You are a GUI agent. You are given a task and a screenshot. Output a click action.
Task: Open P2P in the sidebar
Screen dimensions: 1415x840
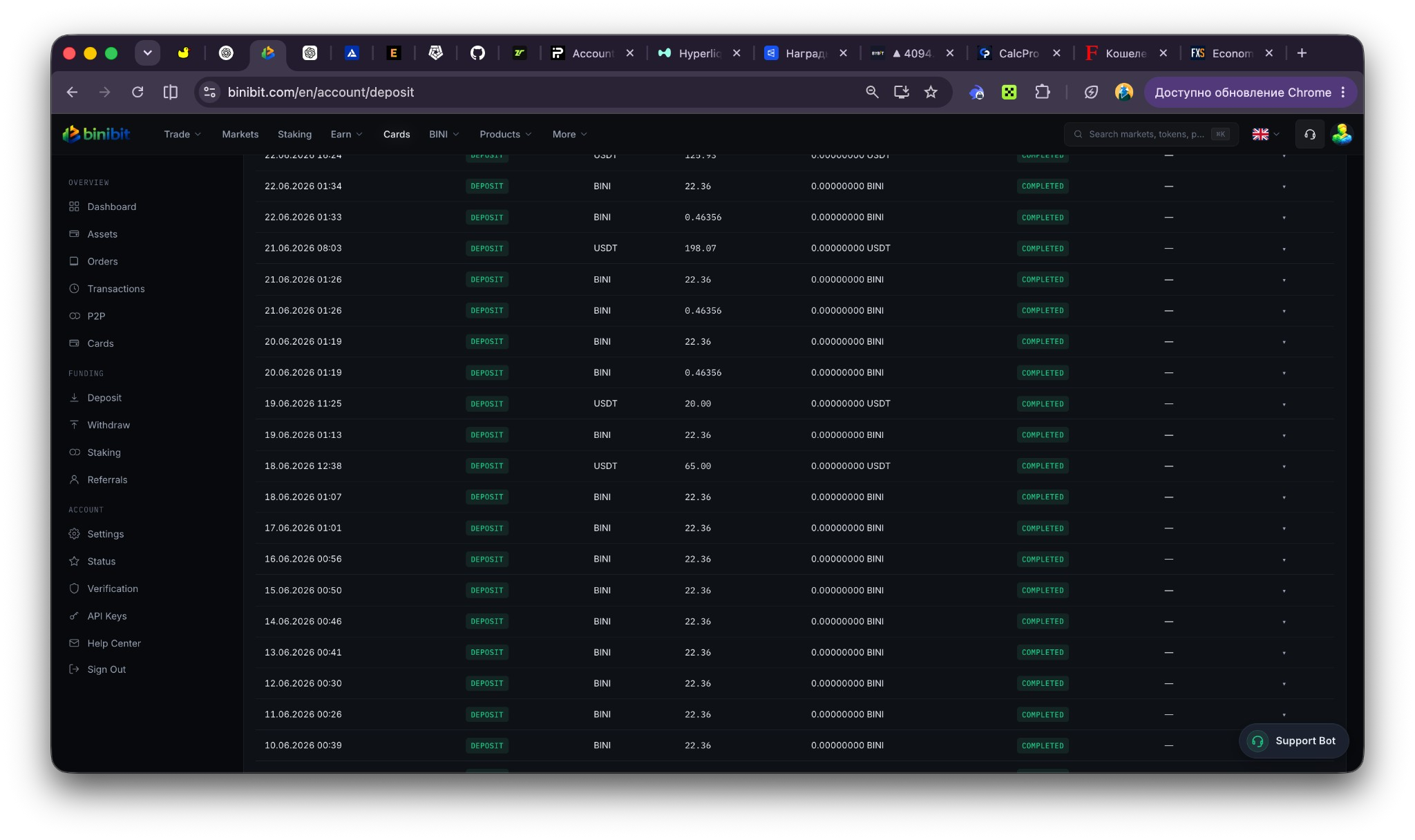(x=96, y=316)
